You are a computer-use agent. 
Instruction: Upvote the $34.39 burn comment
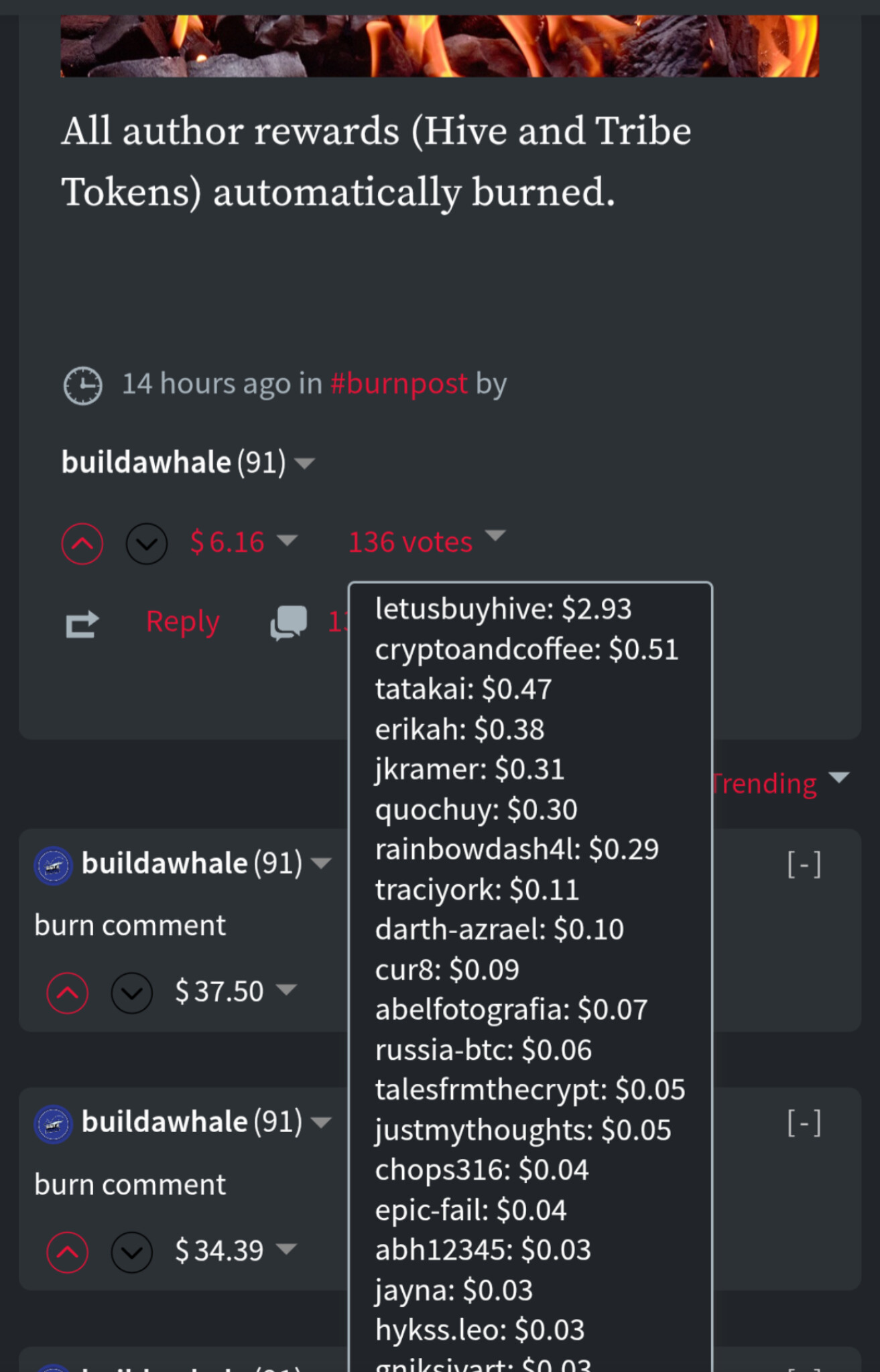click(x=68, y=1251)
